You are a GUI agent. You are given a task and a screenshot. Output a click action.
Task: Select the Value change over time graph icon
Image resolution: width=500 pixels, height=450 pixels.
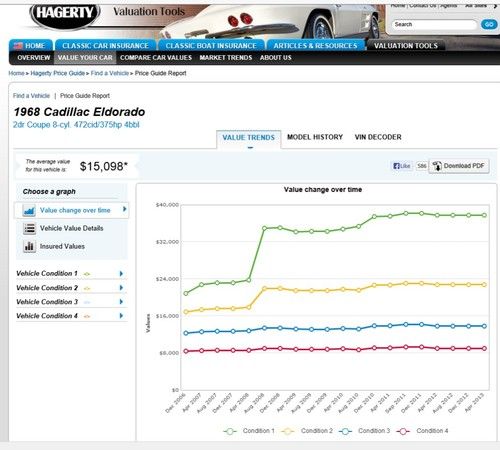click(x=29, y=210)
